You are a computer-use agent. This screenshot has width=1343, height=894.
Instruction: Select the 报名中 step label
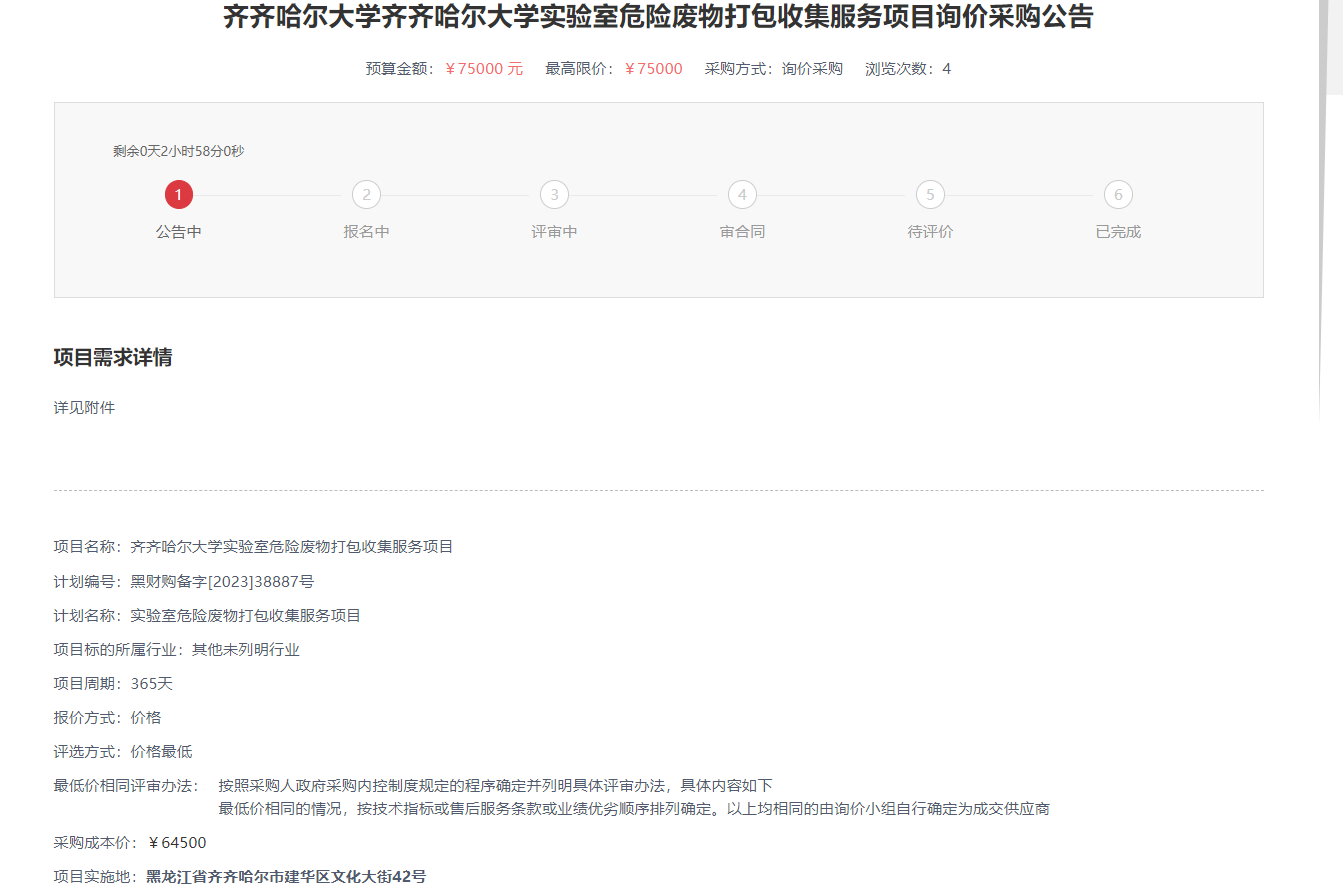[x=366, y=232]
